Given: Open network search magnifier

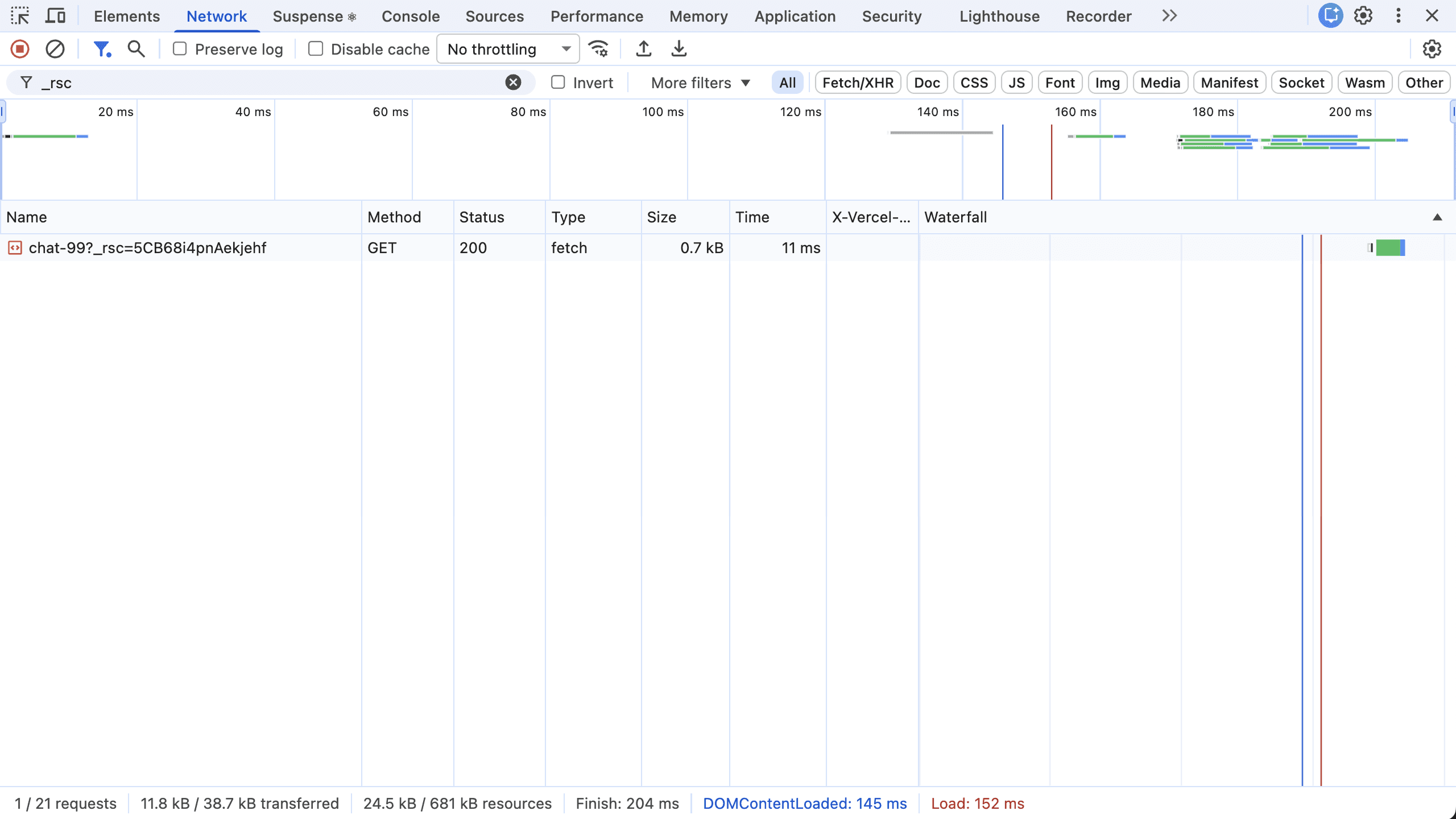Looking at the screenshot, I should coord(136,49).
